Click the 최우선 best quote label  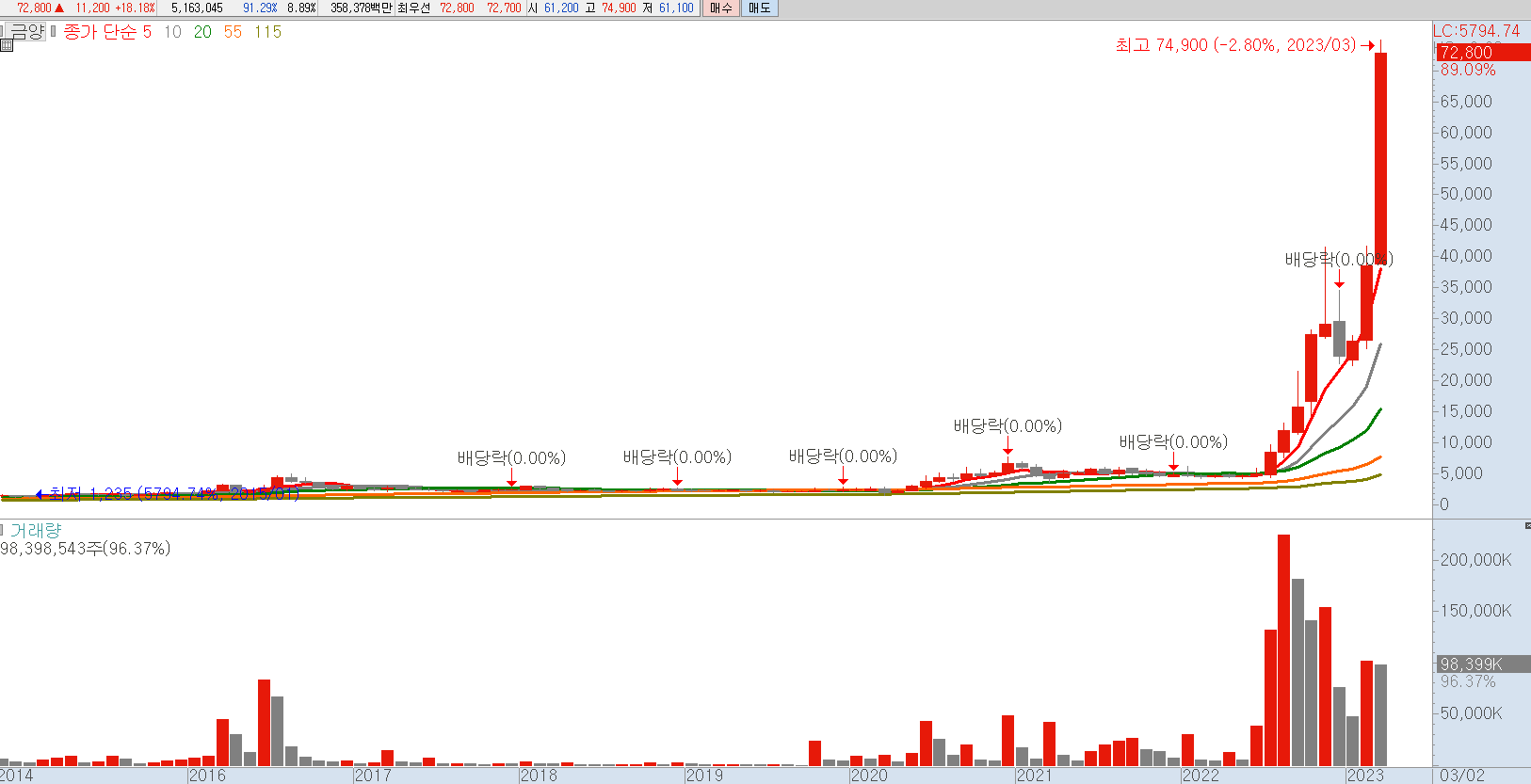(413, 8)
